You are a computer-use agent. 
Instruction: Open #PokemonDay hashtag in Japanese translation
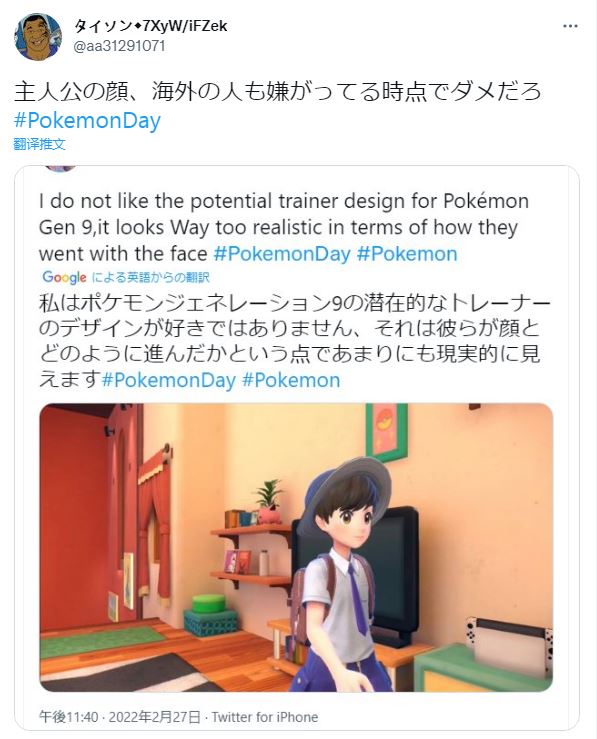point(168,380)
